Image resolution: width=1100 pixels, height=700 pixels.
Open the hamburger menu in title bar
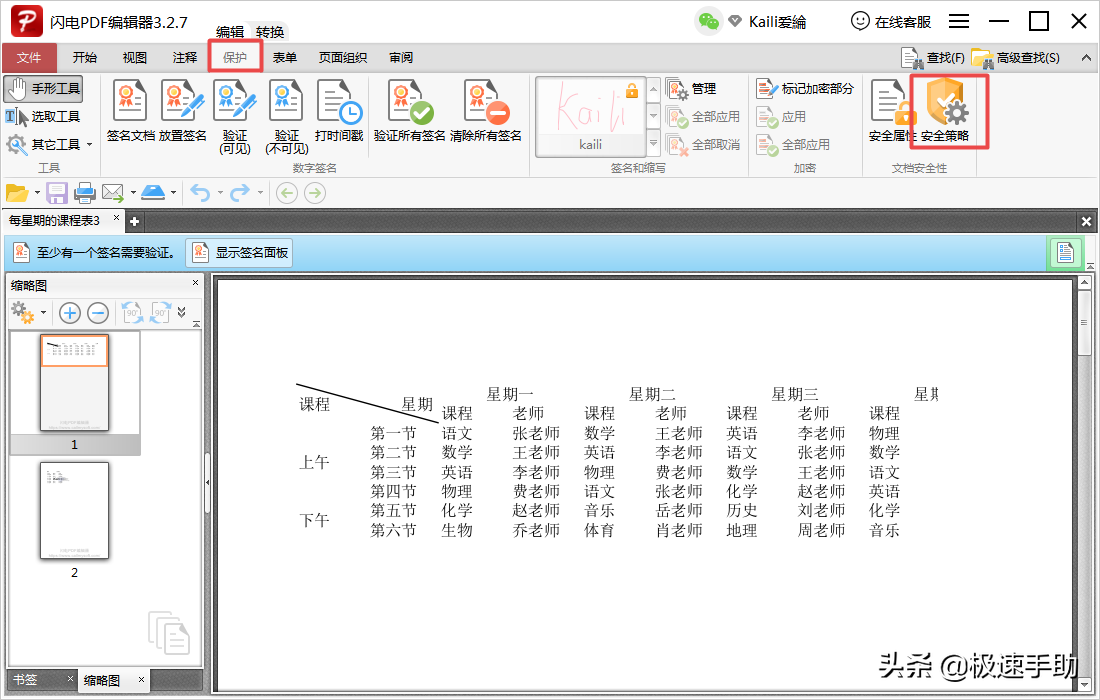[x=959, y=21]
